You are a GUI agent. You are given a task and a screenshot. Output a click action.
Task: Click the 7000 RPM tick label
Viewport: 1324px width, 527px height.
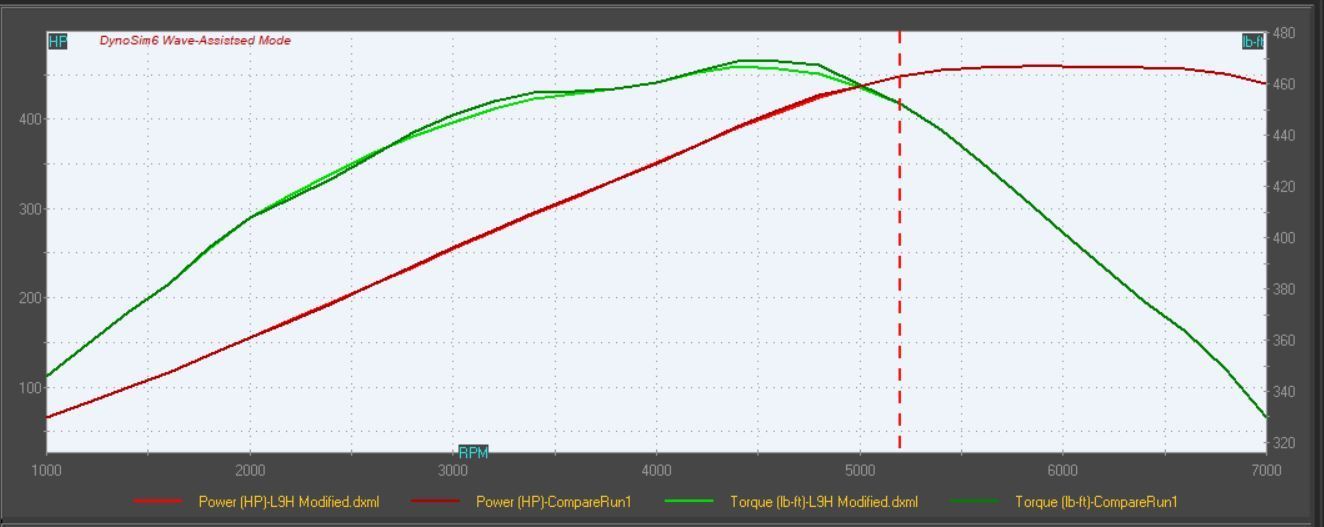click(x=1265, y=471)
